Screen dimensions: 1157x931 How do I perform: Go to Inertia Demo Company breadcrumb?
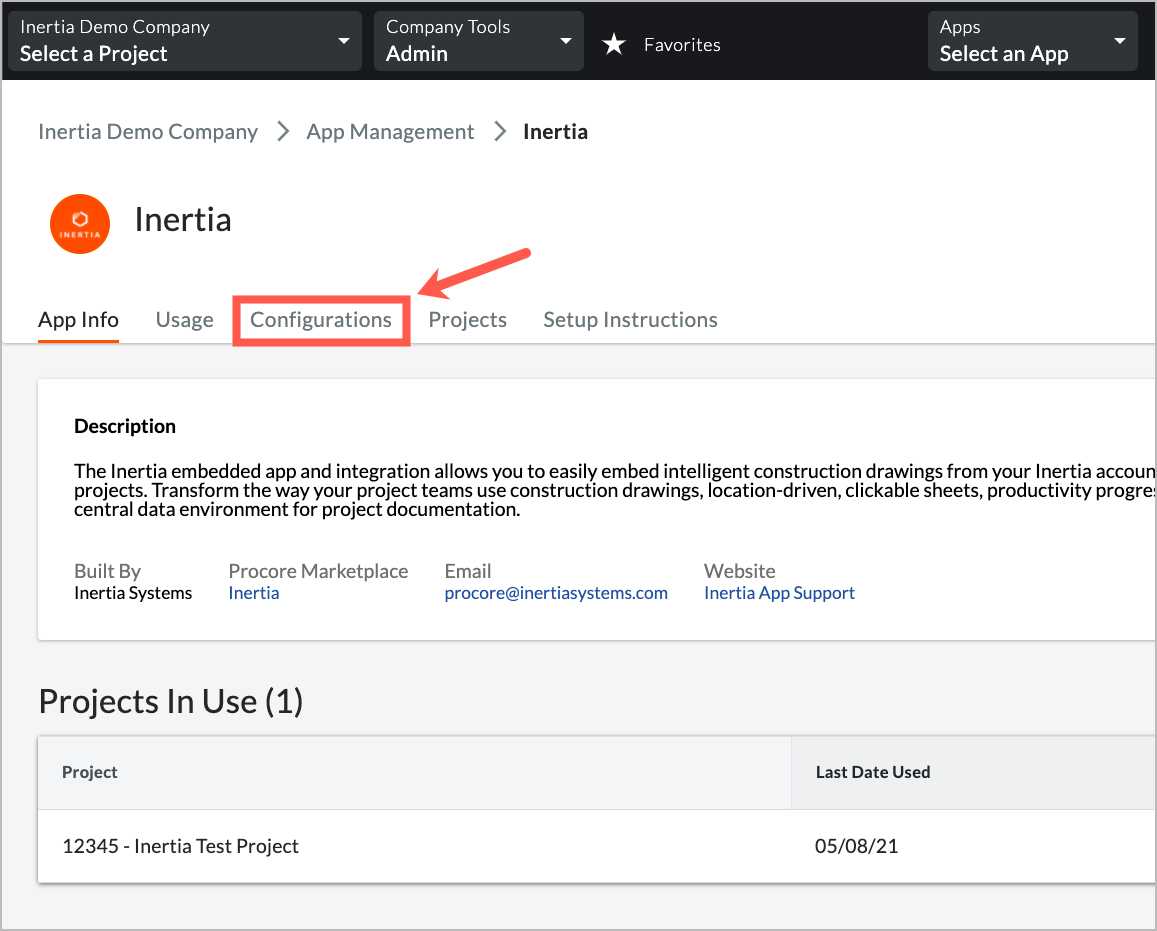tap(148, 132)
